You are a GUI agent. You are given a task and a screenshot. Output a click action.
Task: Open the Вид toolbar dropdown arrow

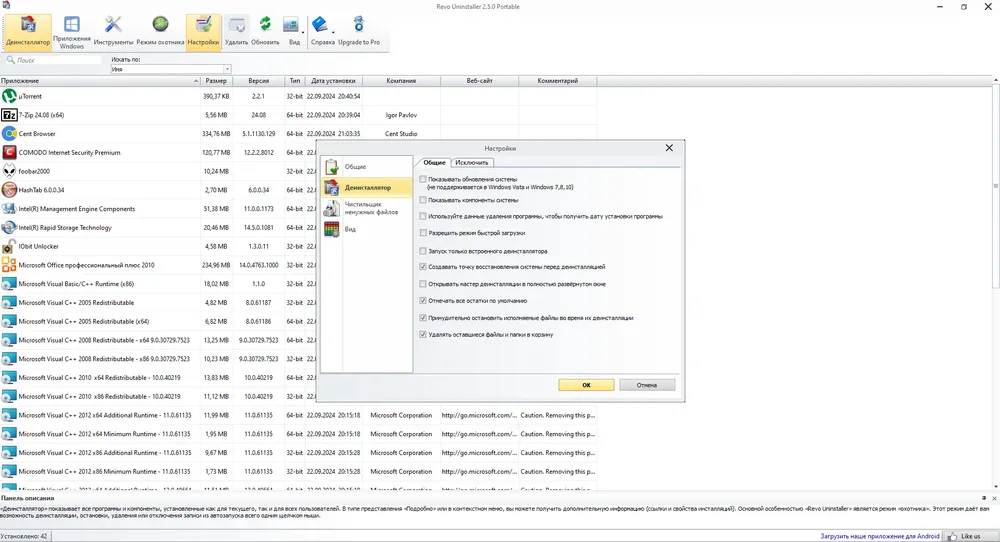click(x=303, y=32)
